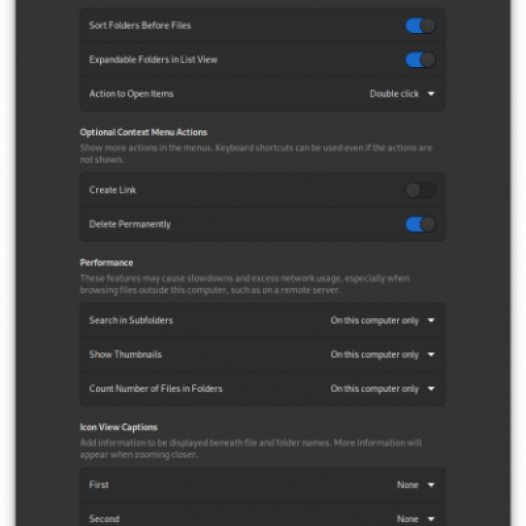Open Action to Open Items dropdown
The image size is (526, 526).
tap(402, 94)
